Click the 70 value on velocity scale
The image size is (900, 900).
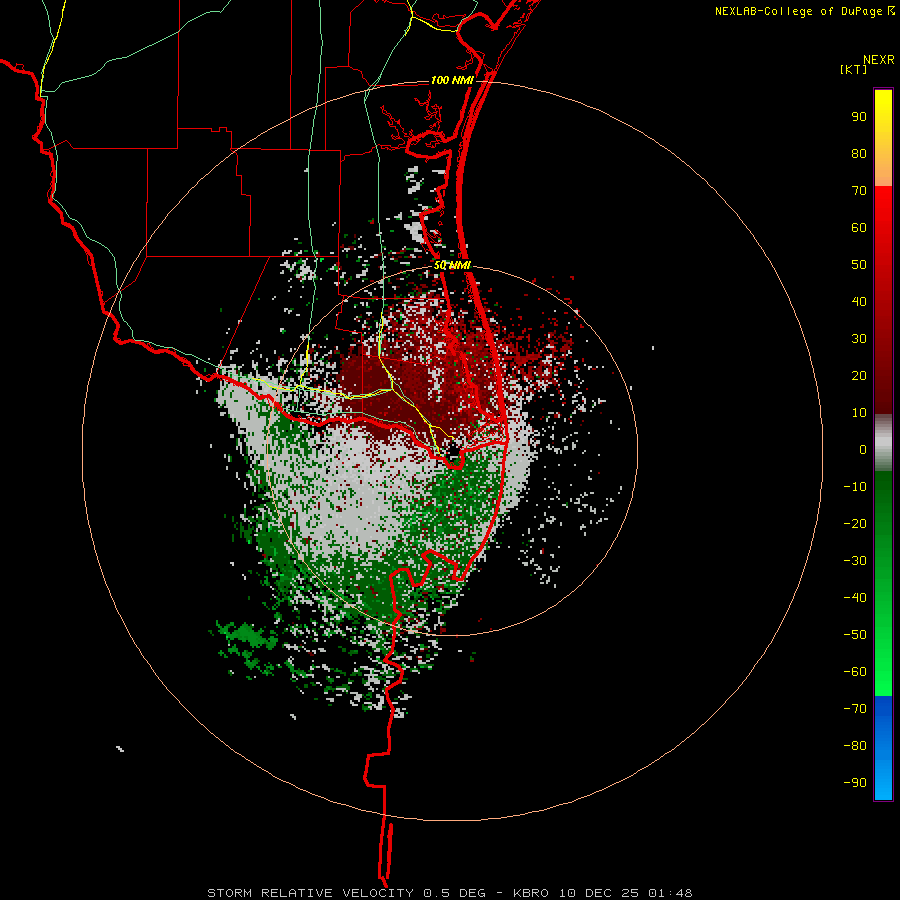coord(859,191)
